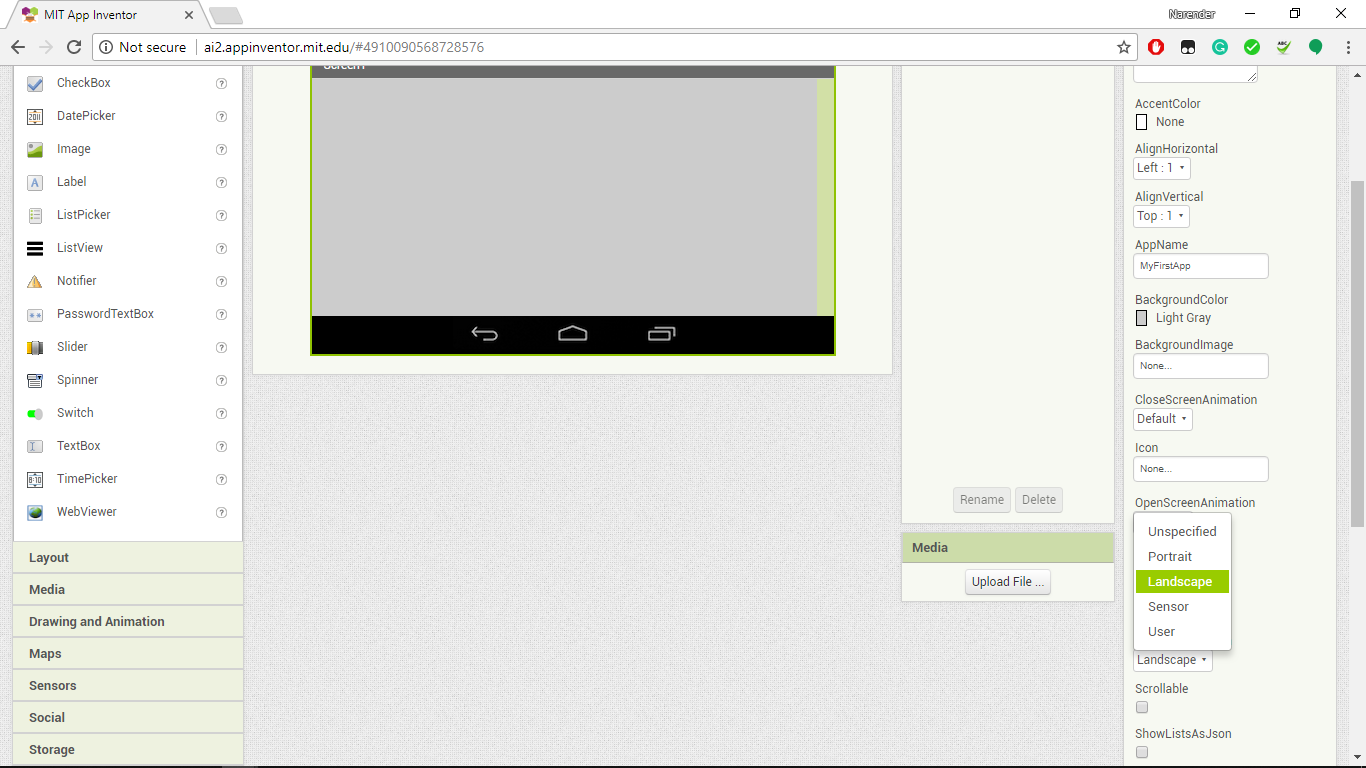Image resolution: width=1366 pixels, height=768 pixels.
Task: Open a new browser tab
Action: [225, 15]
